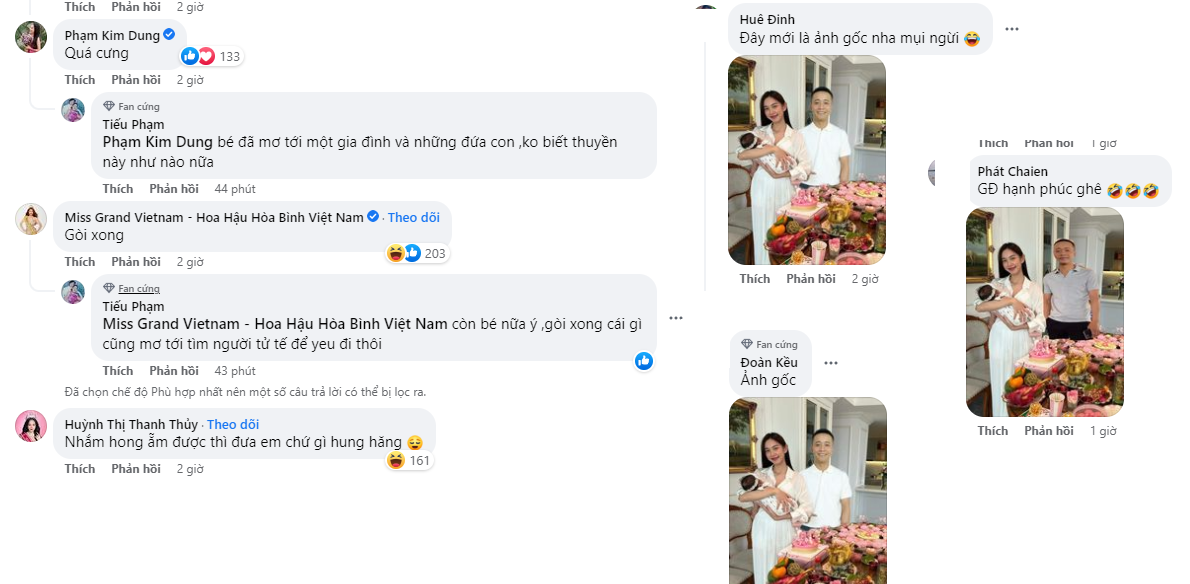1190x584 pixels.
Task: Click the haha emoji reaction showing 203
Action: click(395, 252)
